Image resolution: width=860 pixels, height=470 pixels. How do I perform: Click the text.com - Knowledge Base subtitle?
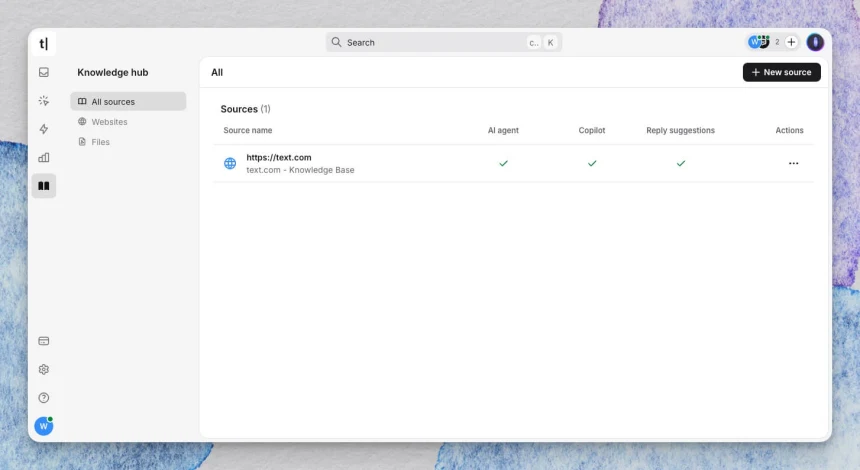300,170
